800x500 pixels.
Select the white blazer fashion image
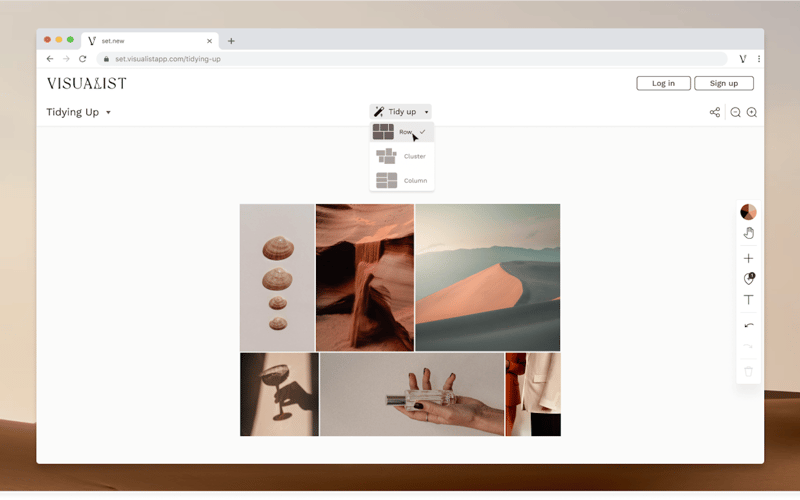point(533,394)
